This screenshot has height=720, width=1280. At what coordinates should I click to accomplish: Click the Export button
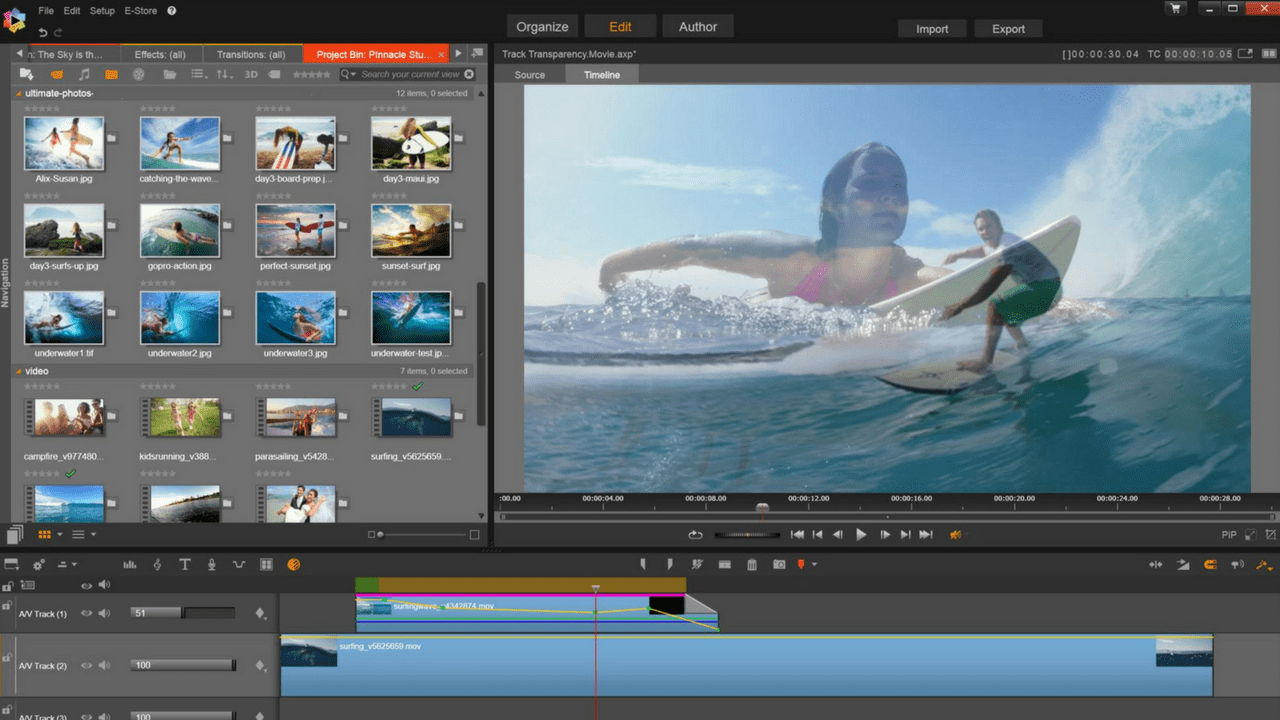pyautogui.click(x=1008, y=29)
